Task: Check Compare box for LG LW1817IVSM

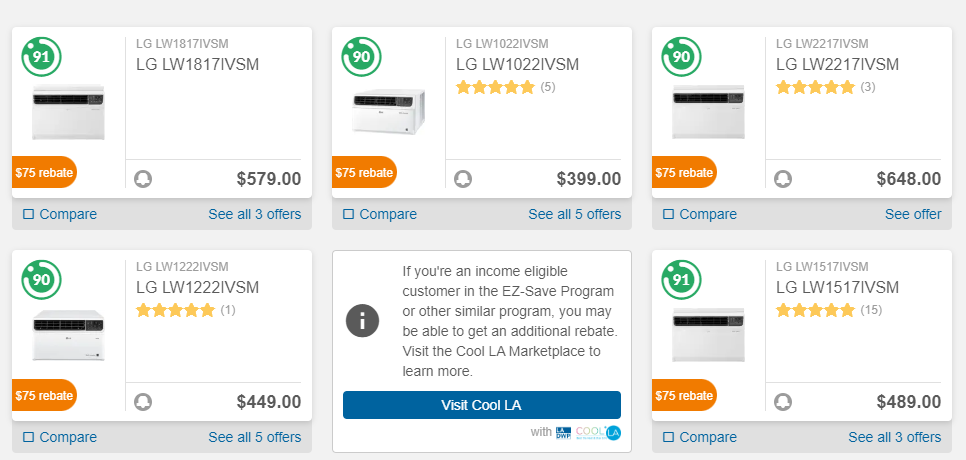Action: (28, 214)
